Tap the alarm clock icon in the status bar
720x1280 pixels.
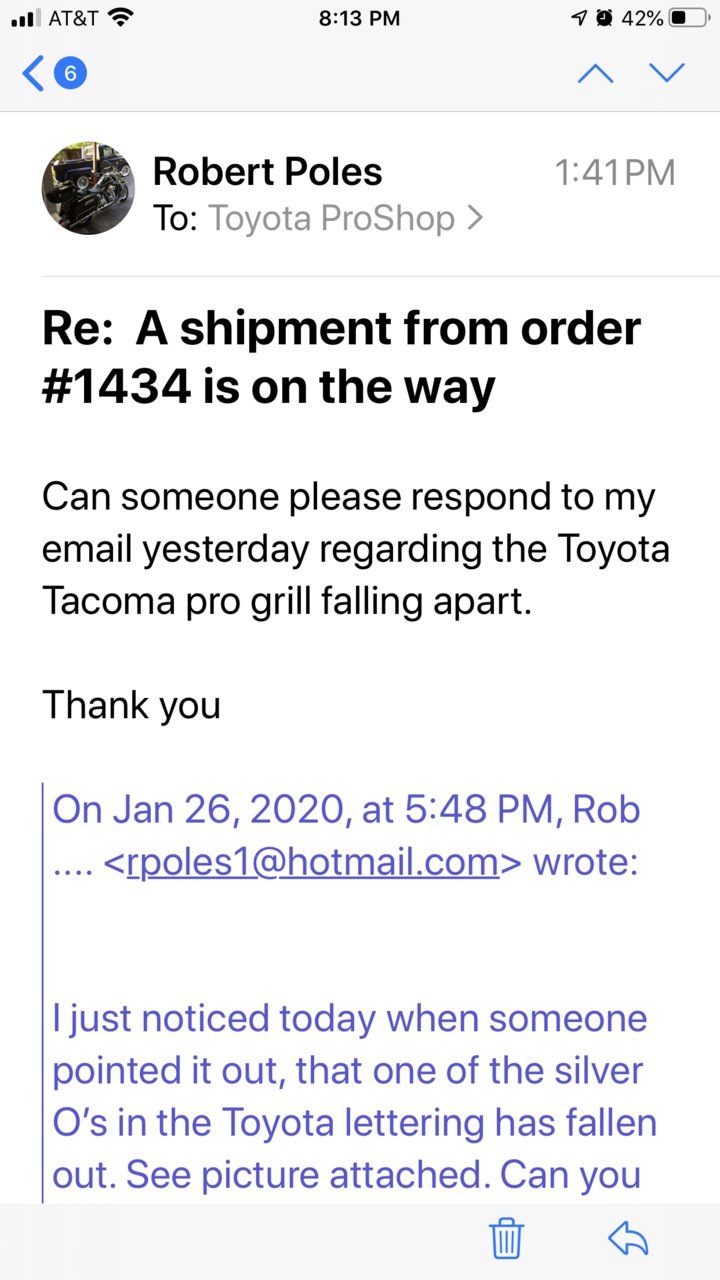pyautogui.click(x=604, y=18)
